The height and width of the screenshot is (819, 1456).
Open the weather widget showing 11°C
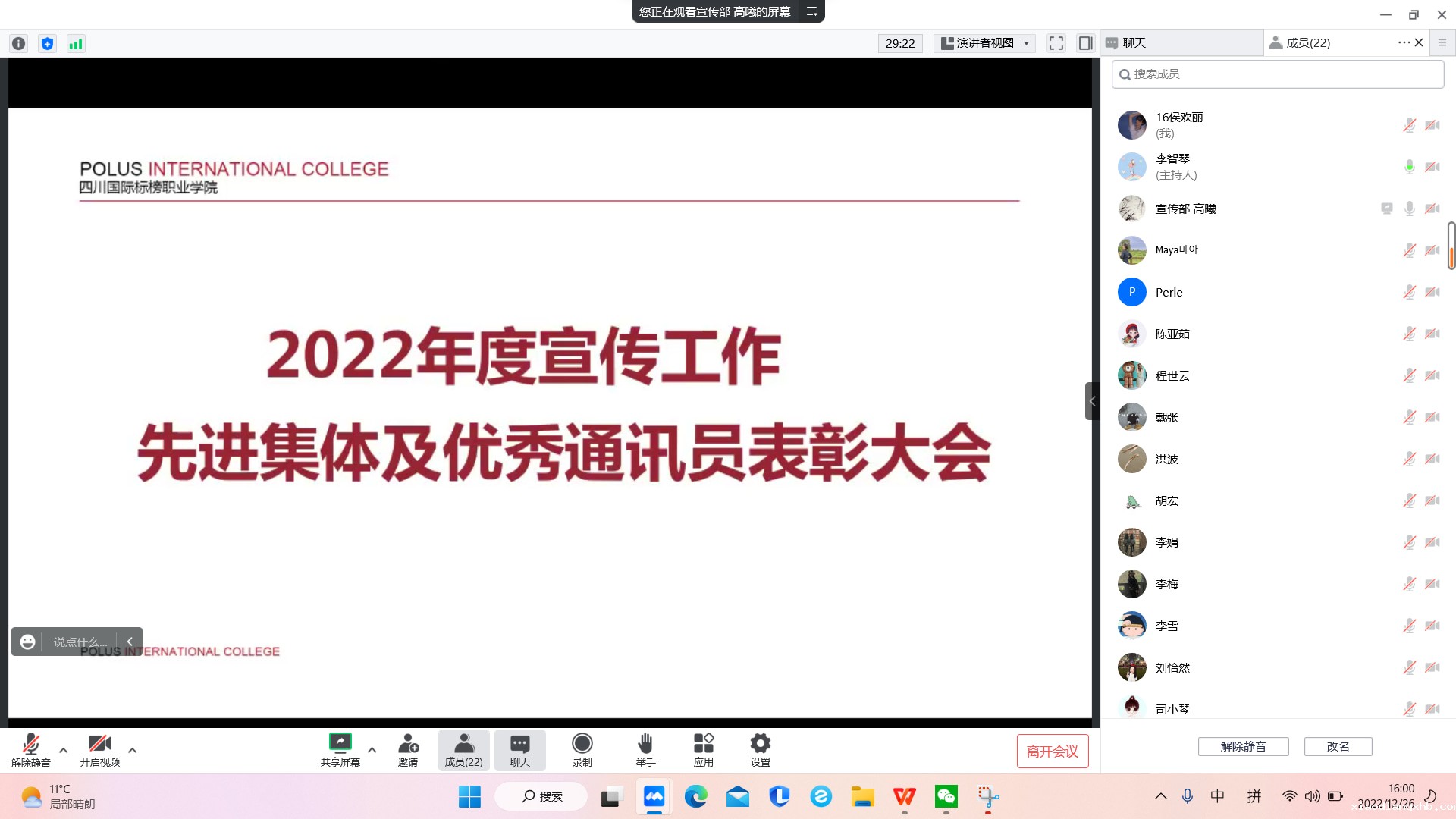coord(58,796)
